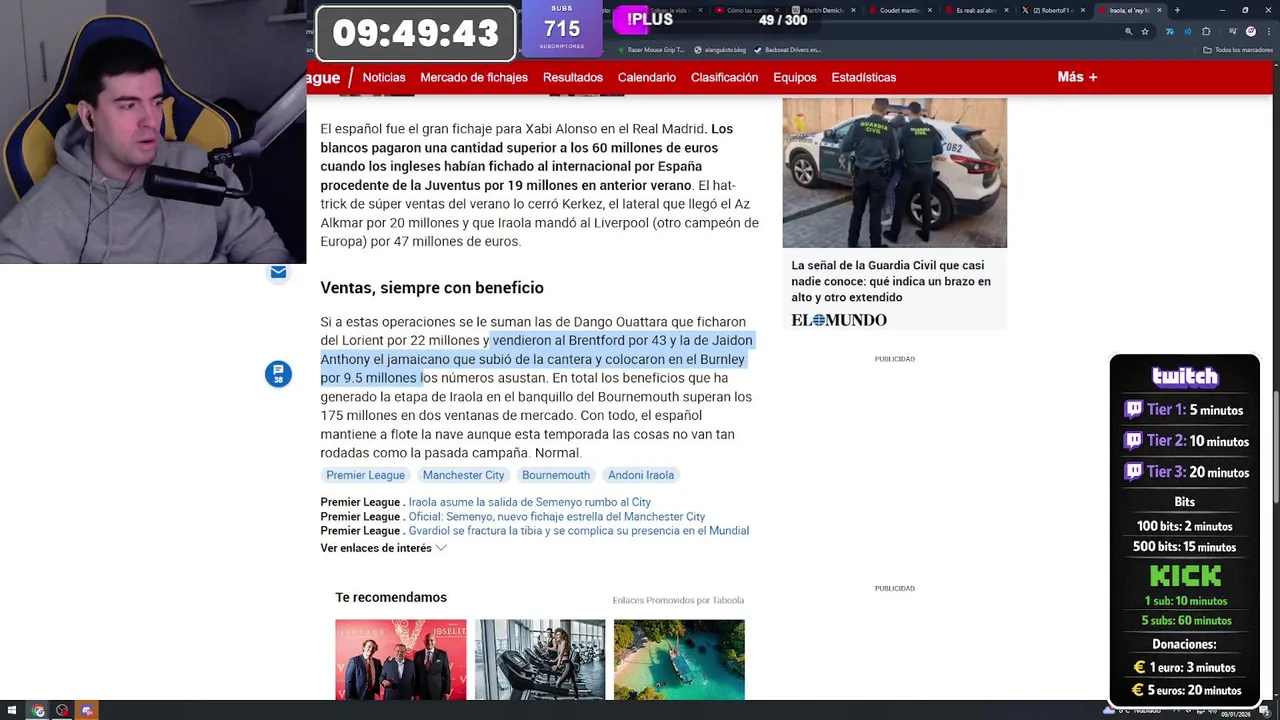The height and width of the screenshot is (720, 1280).
Task: Click the Premier League tag
Action: 365,475
